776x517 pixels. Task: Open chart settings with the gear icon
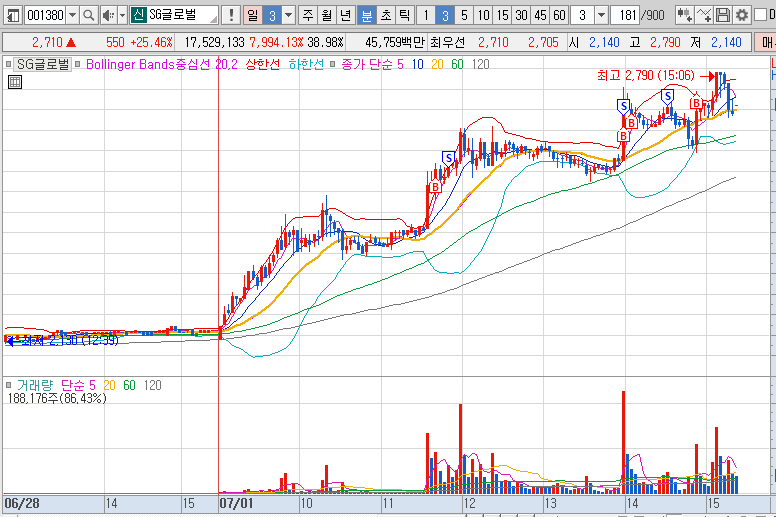[x=741, y=15]
